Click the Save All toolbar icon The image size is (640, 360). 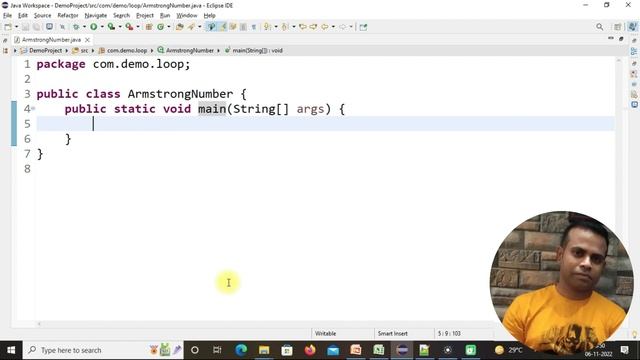point(36,27)
